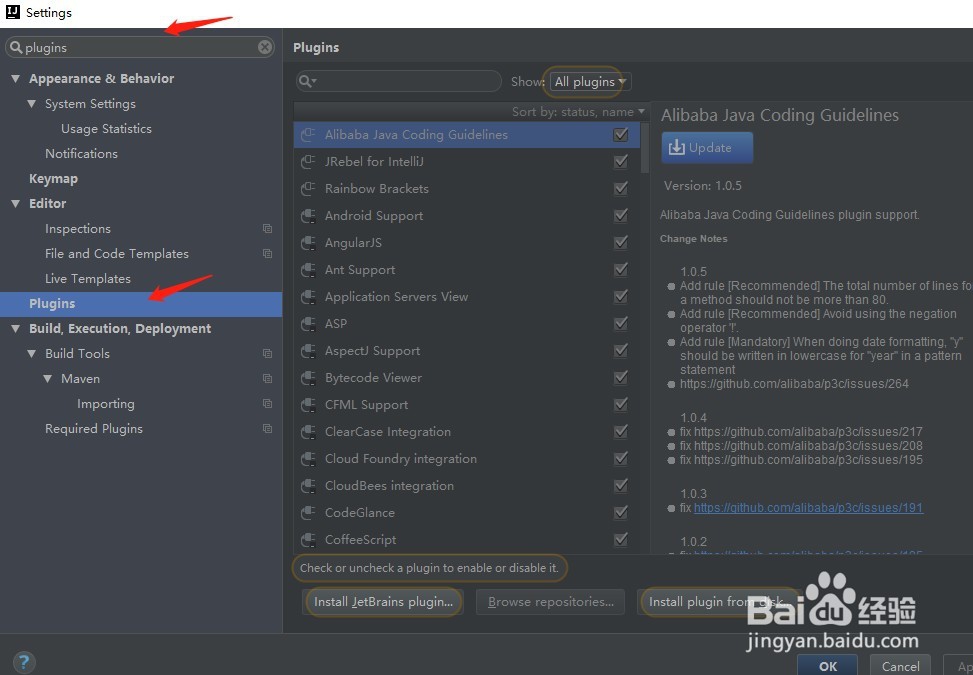
Task: Open the Keymap settings page
Action: [x=53, y=179]
